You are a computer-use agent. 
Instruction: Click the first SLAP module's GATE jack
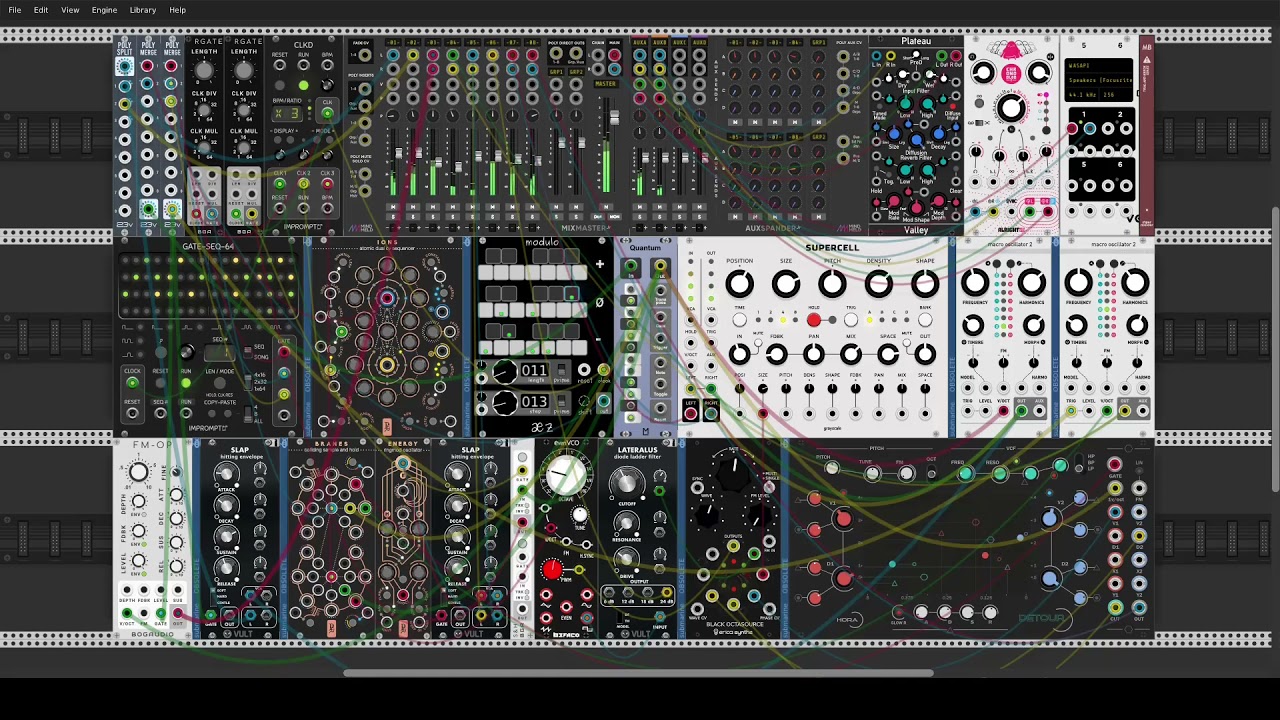click(x=210, y=615)
